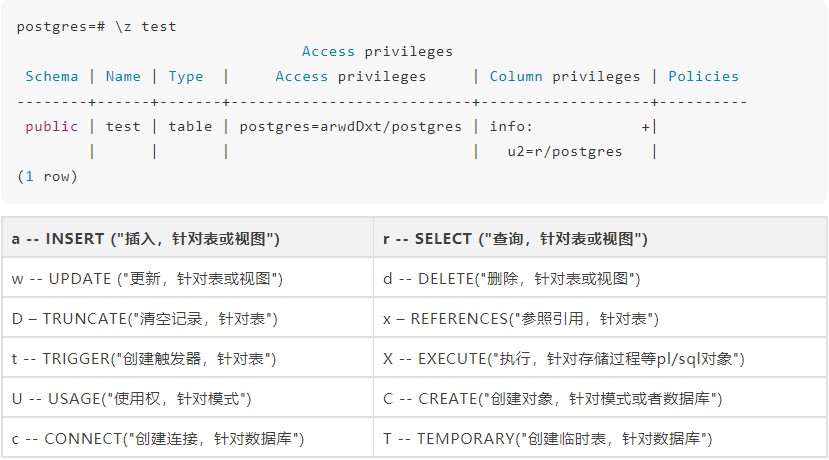This screenshot has height=460, width=829.
Task: Click the "D – TRUNCATE" table cell
Action: pos(144,319)
